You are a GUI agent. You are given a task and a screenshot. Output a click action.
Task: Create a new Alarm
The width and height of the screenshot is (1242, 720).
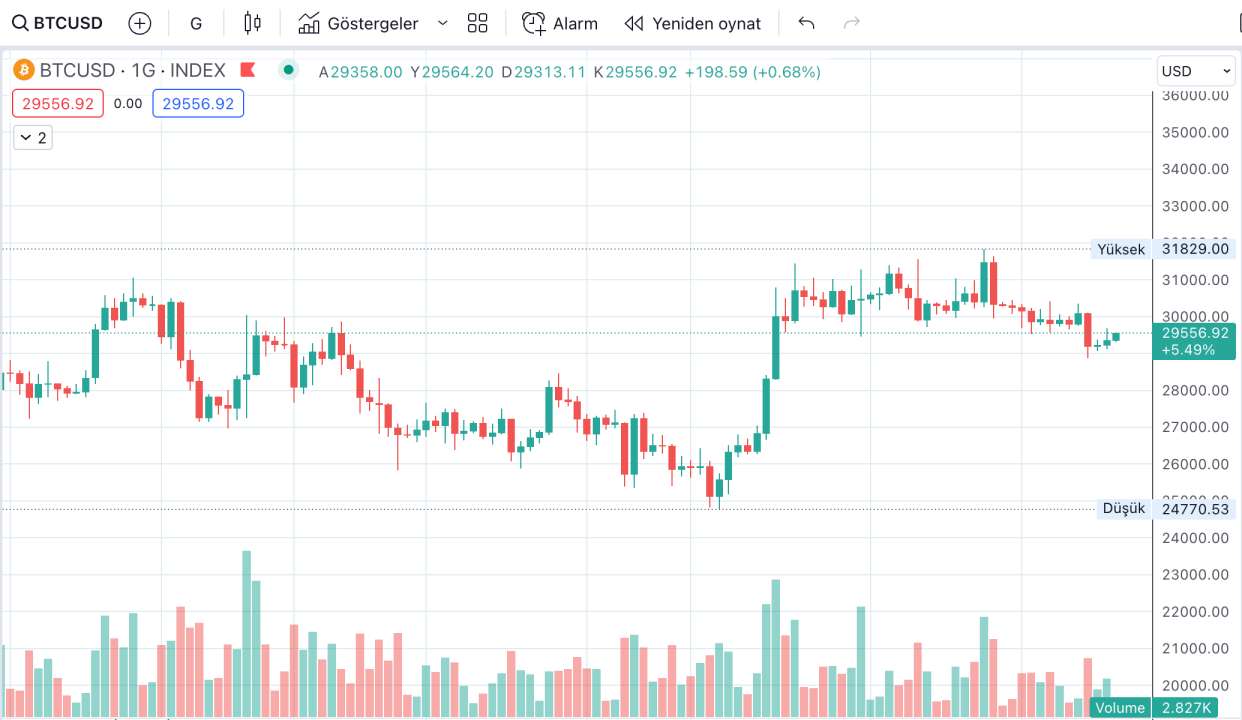[x=559, y=23]
